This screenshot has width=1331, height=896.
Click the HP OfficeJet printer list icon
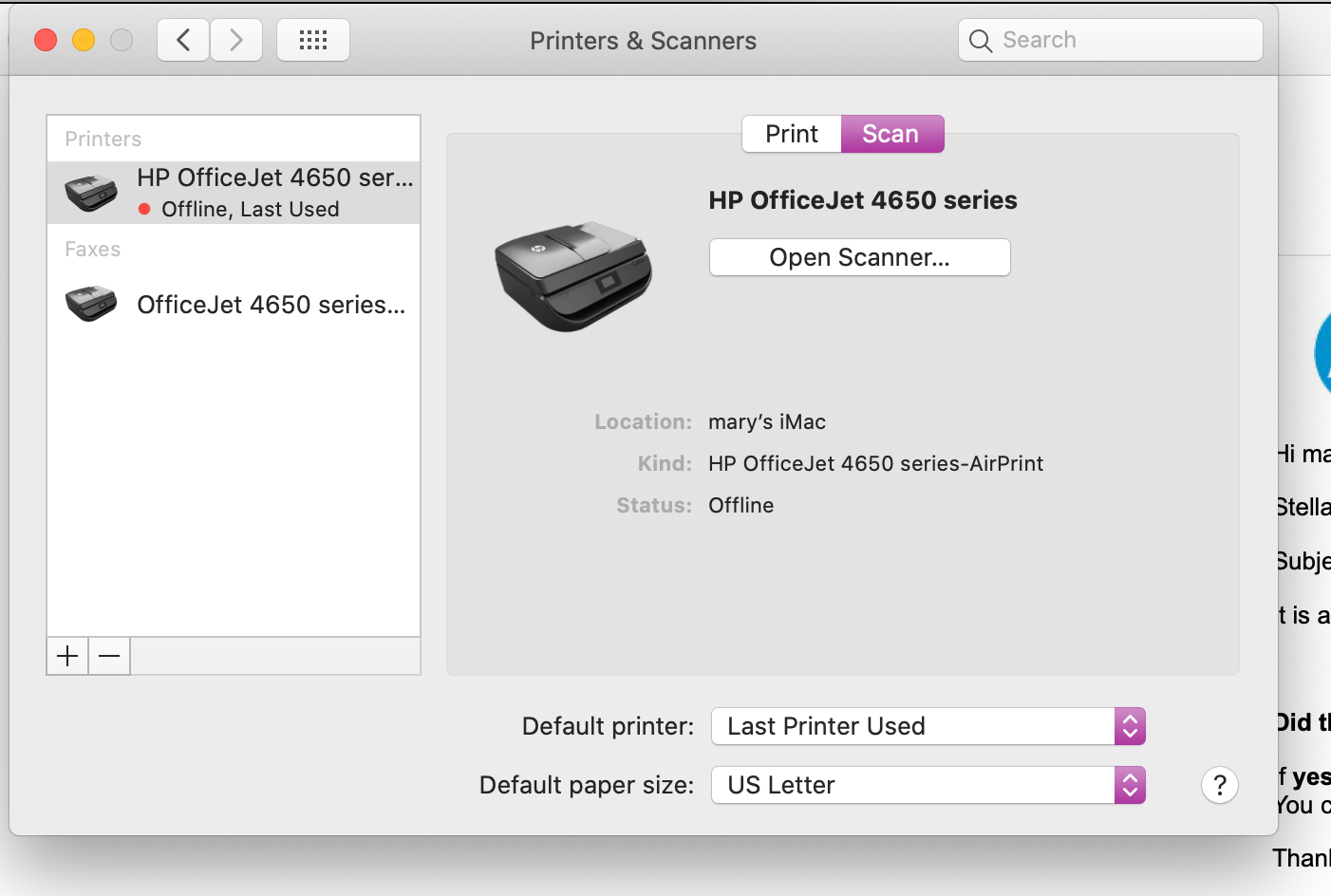[x=91, y=193]
